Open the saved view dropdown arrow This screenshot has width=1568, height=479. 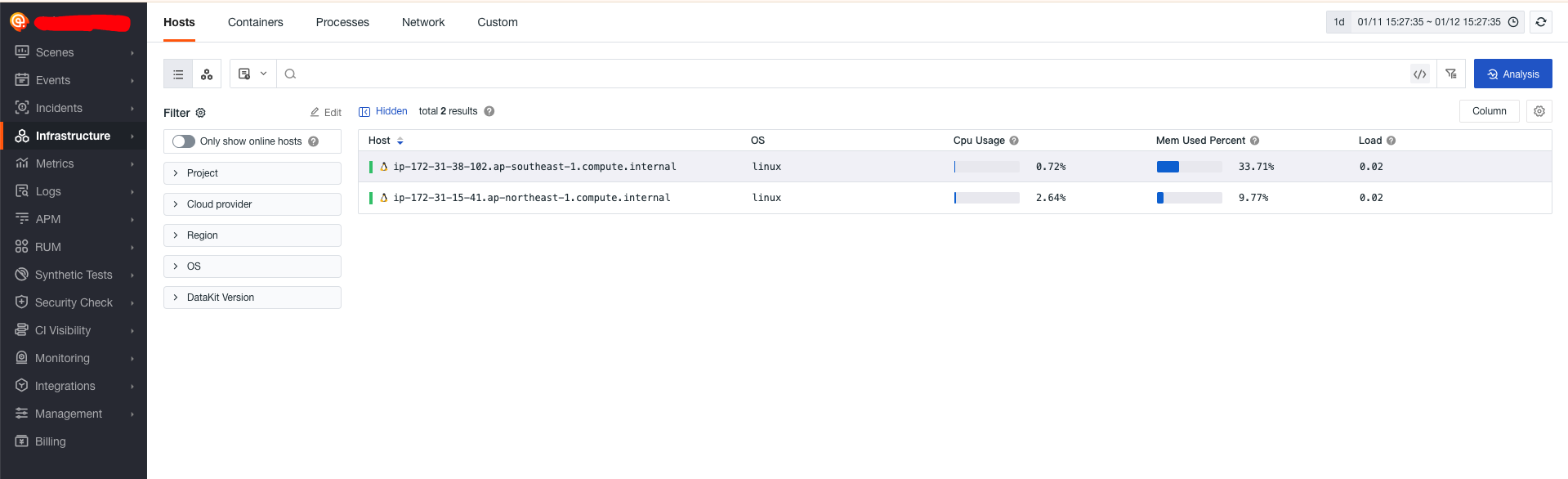click(x=263, y=74)
